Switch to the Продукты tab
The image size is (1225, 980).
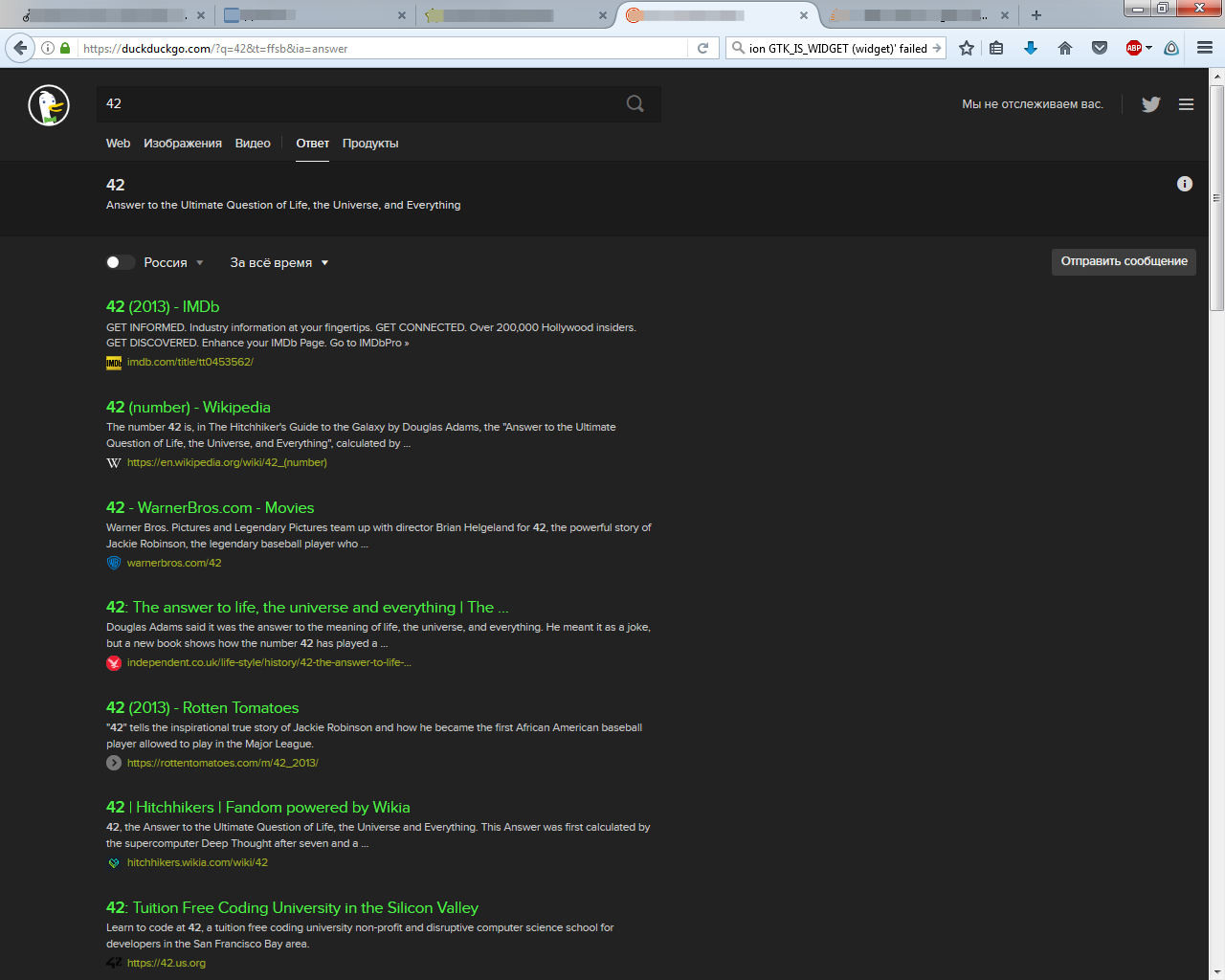[370, 144]
